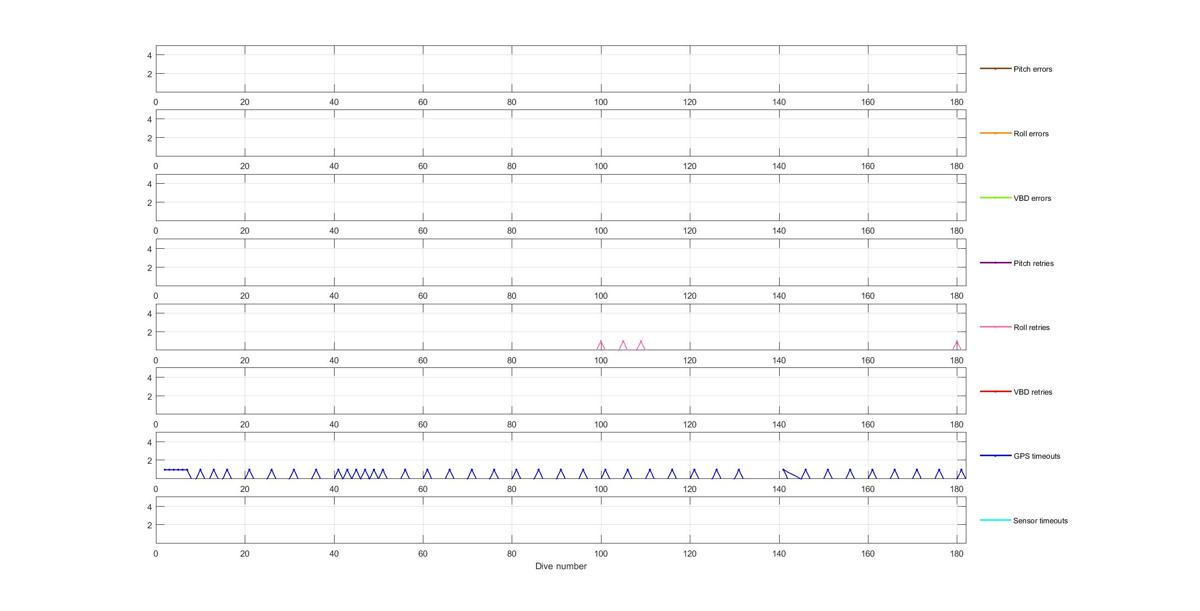Click tick label 120 under Roll retries plot

(x=690, y=360)
